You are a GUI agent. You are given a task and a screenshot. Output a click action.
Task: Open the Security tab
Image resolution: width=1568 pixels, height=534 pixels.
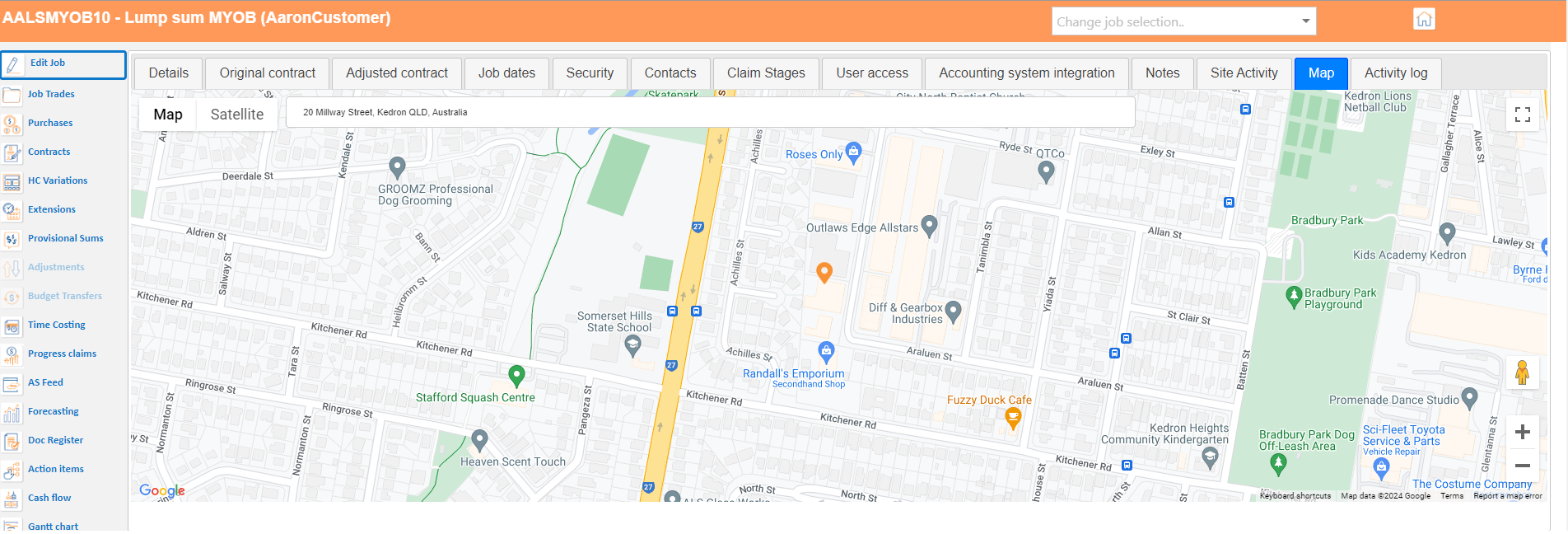point(590,73)
